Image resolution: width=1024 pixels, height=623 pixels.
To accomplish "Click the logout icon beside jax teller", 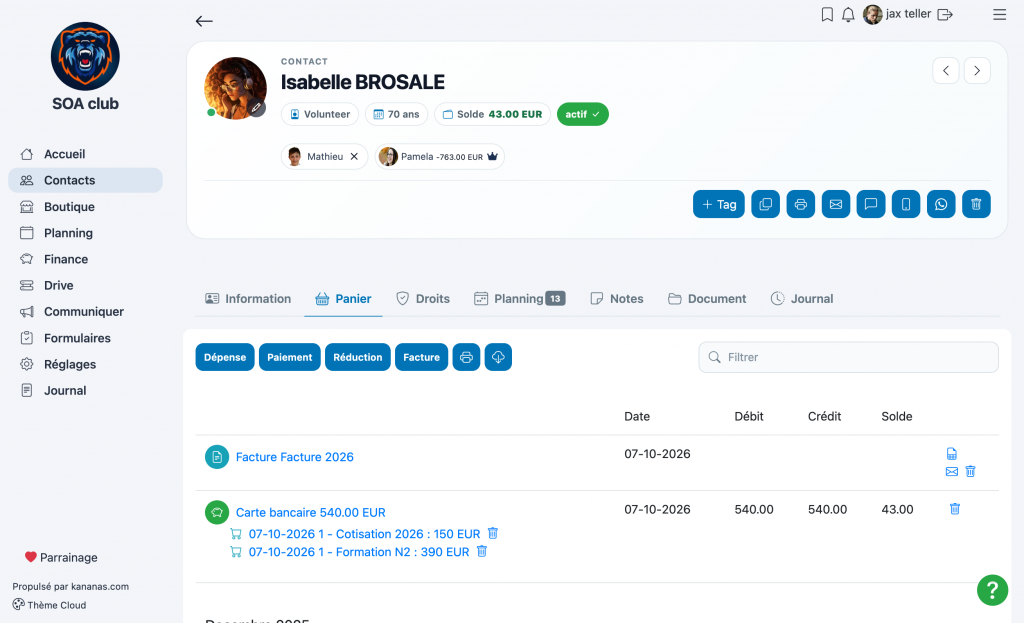I will 944,14.
